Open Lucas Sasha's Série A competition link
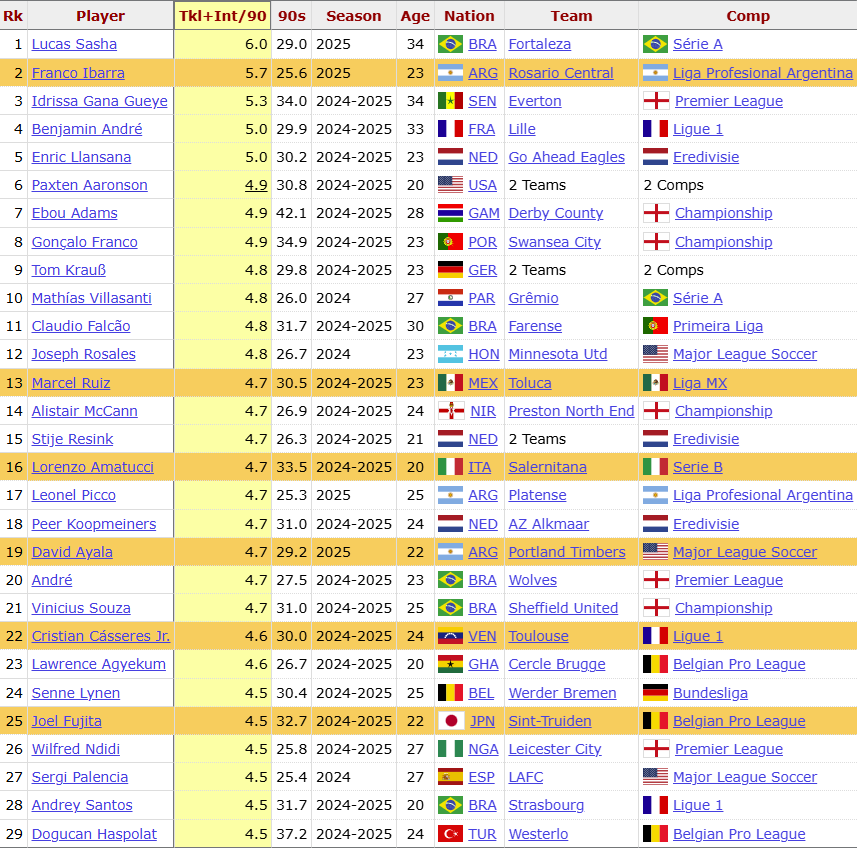 pos(698,44)
